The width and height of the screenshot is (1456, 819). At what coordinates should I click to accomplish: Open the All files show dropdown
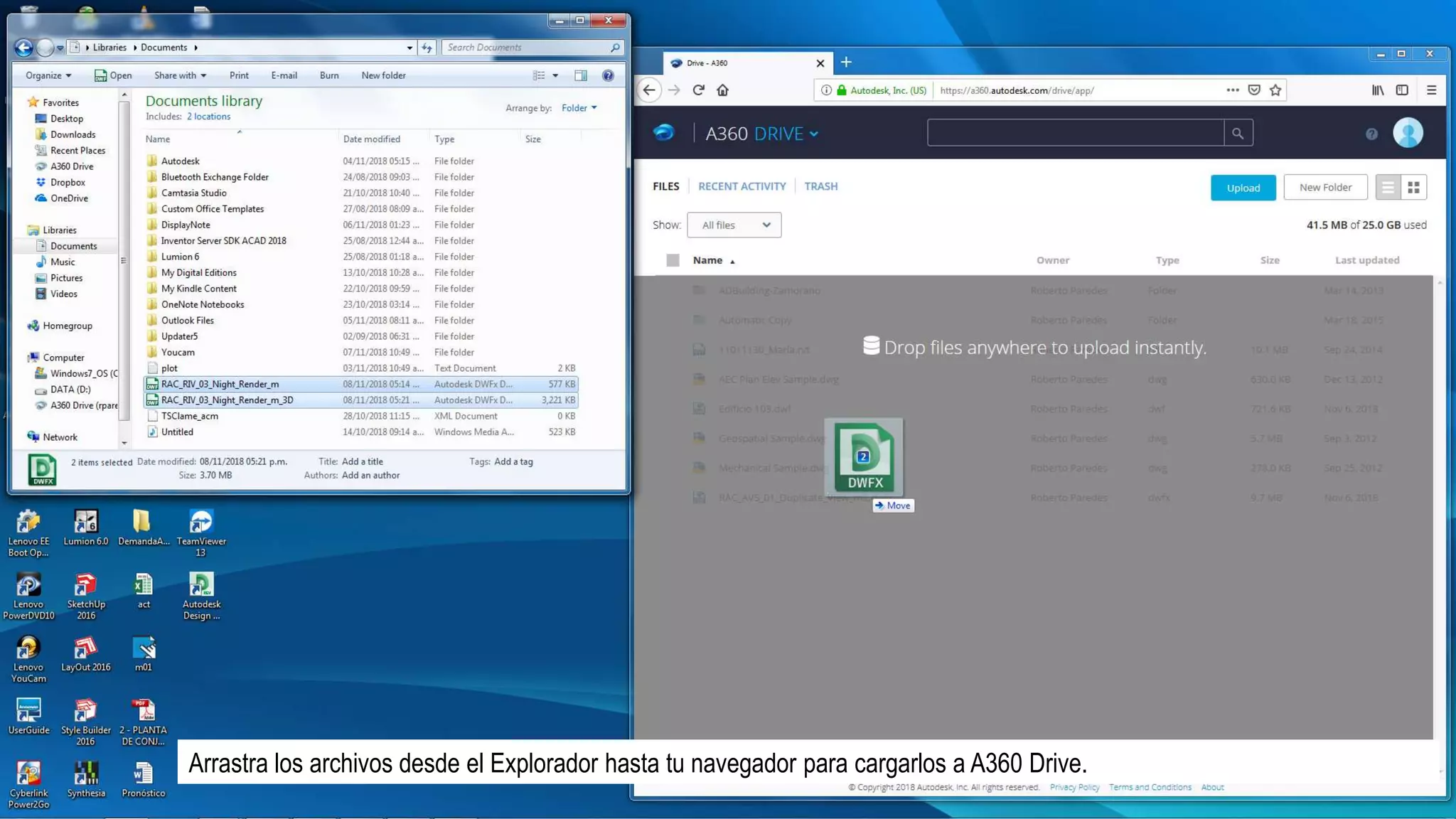click(734, 225)
